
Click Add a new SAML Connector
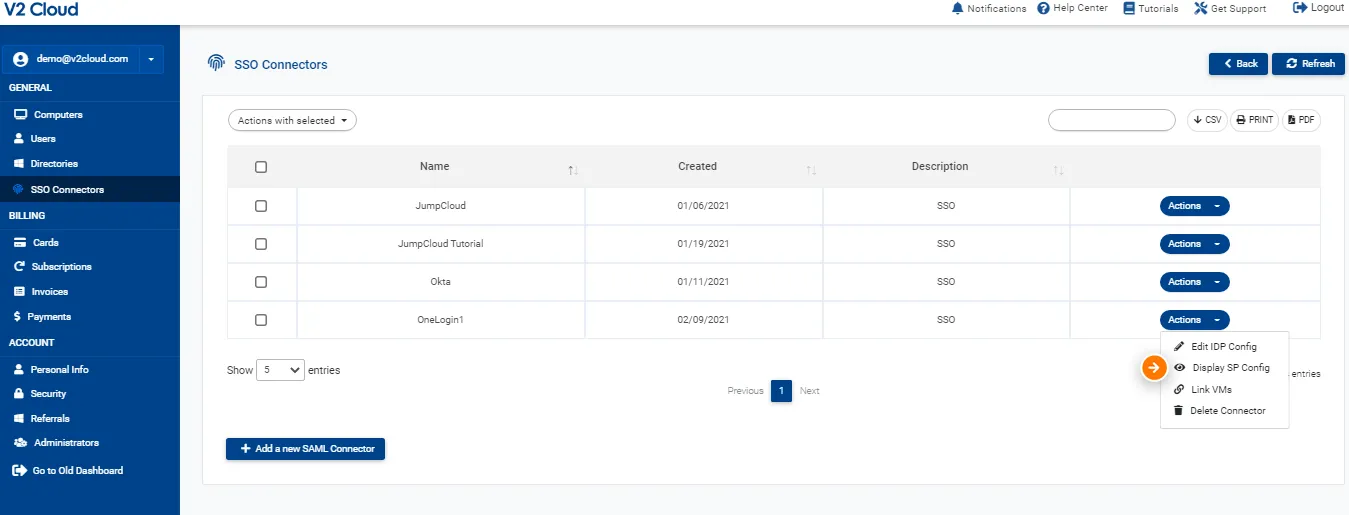(x=305, y=449)
